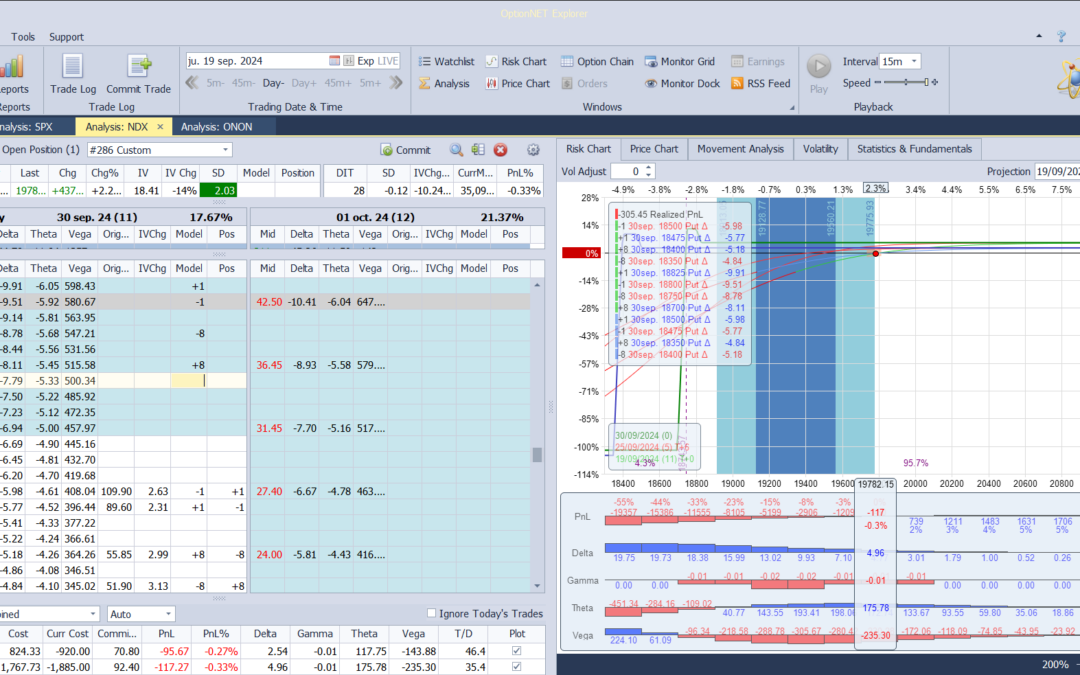Click the 42.50 Mid price cell

pos(268,302)
